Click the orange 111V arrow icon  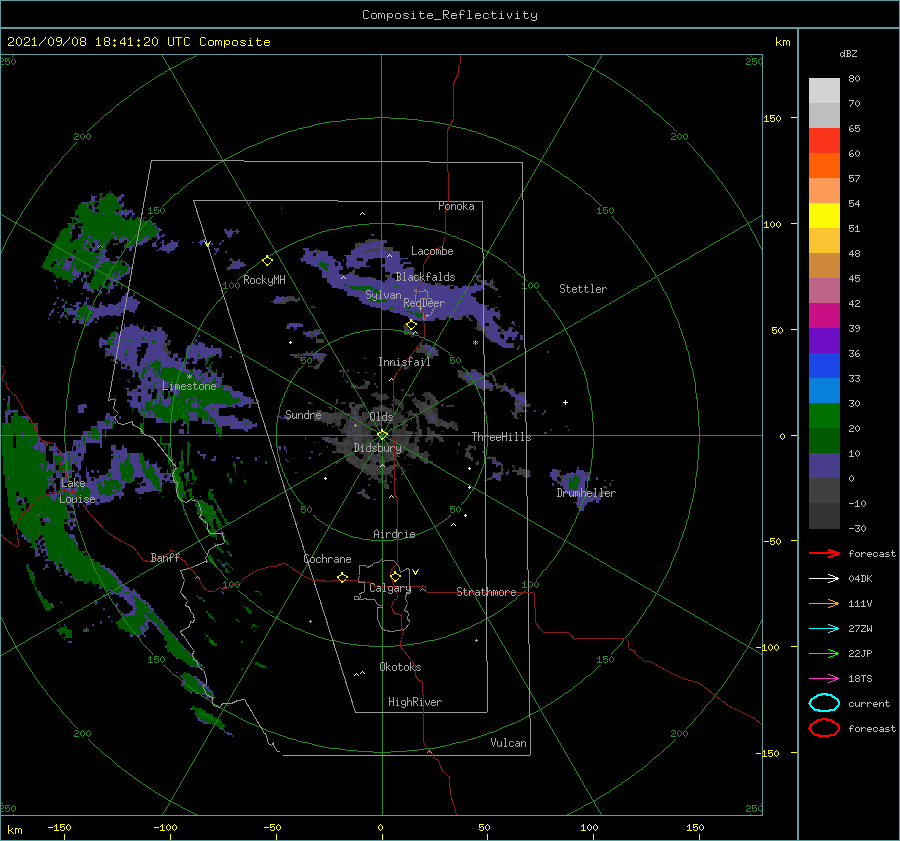point(824,603)
